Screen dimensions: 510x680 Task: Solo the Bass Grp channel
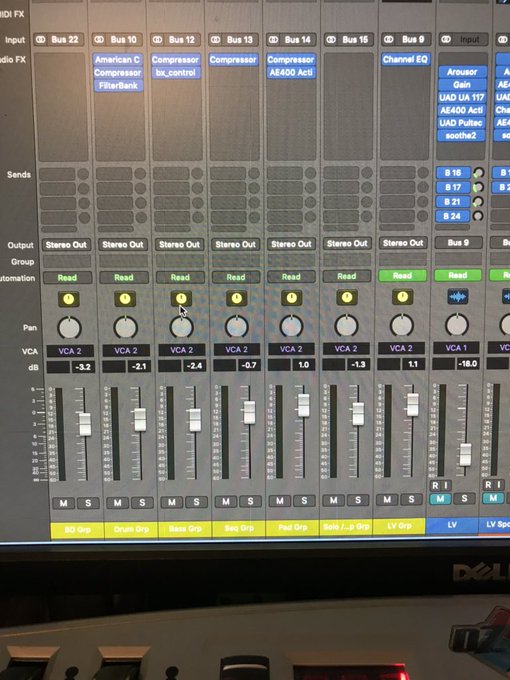[196, 502]
